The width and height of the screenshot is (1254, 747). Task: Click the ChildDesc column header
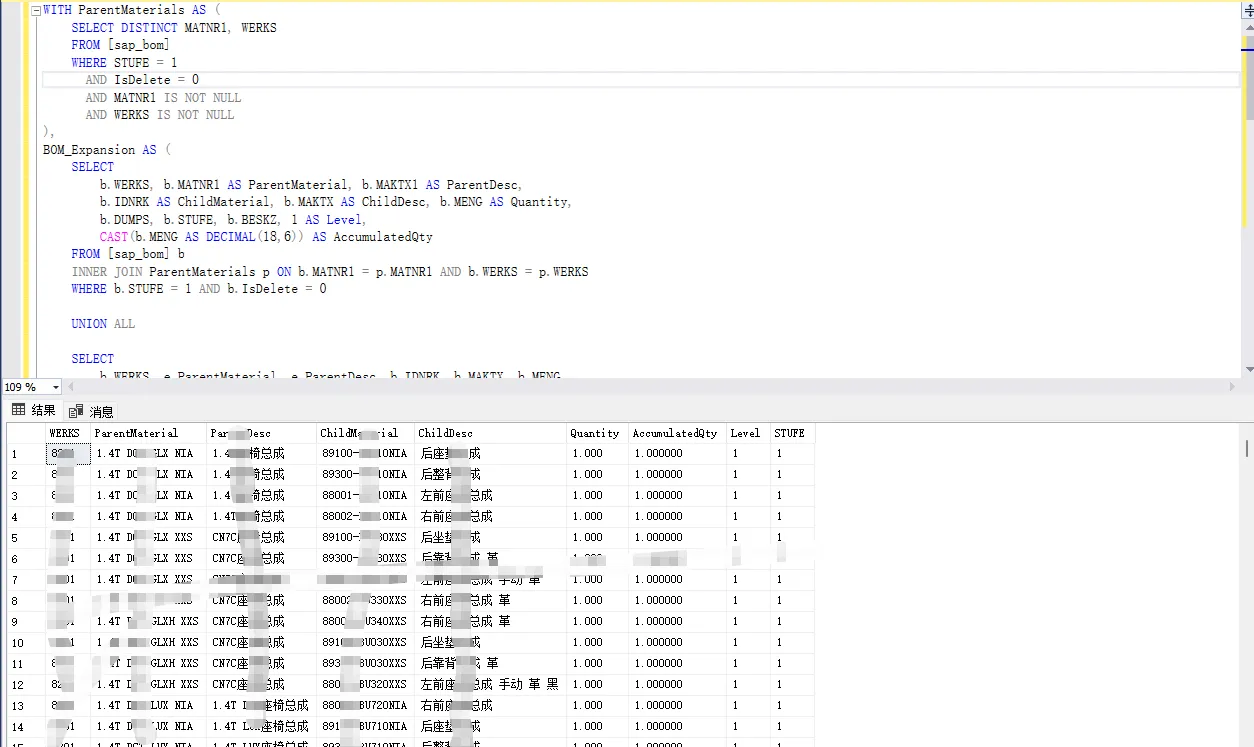(x=446, y=433)
